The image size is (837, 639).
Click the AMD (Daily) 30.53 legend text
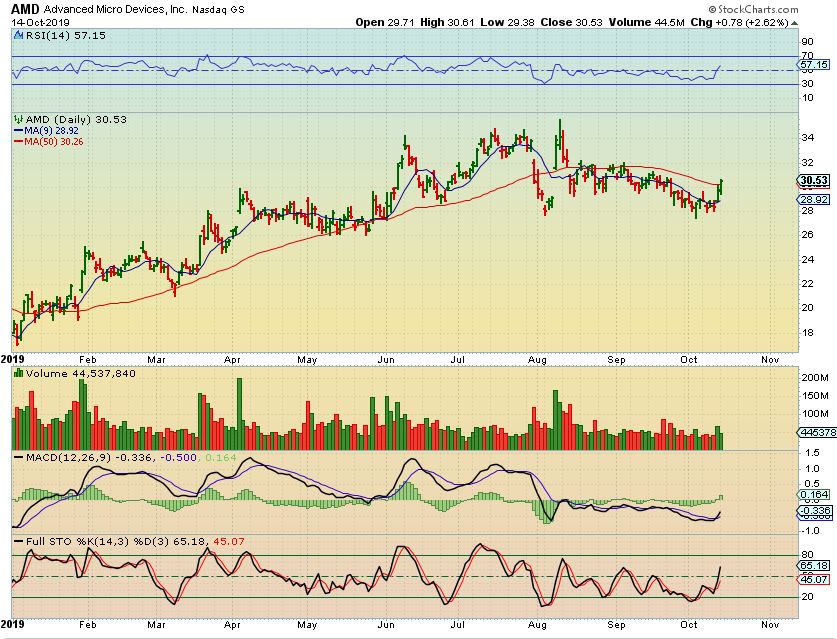coord(76,119)
